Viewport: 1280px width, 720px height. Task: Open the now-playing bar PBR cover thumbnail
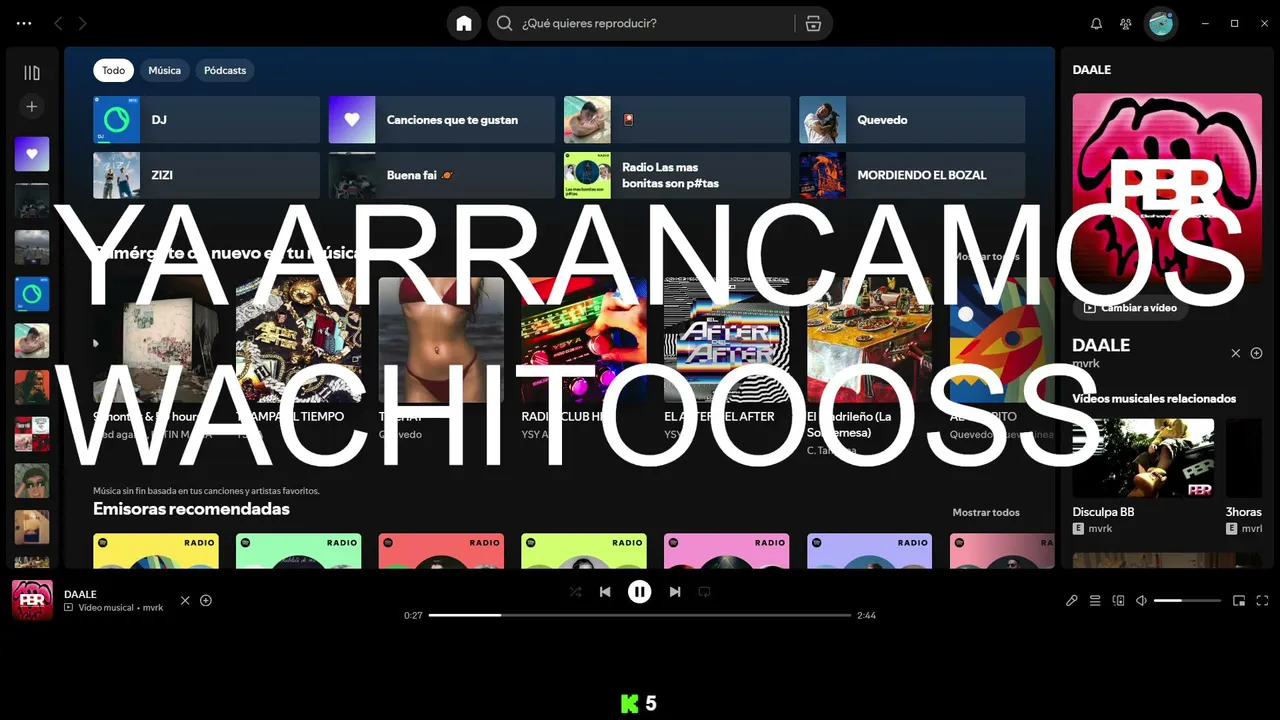click(32, 600)
